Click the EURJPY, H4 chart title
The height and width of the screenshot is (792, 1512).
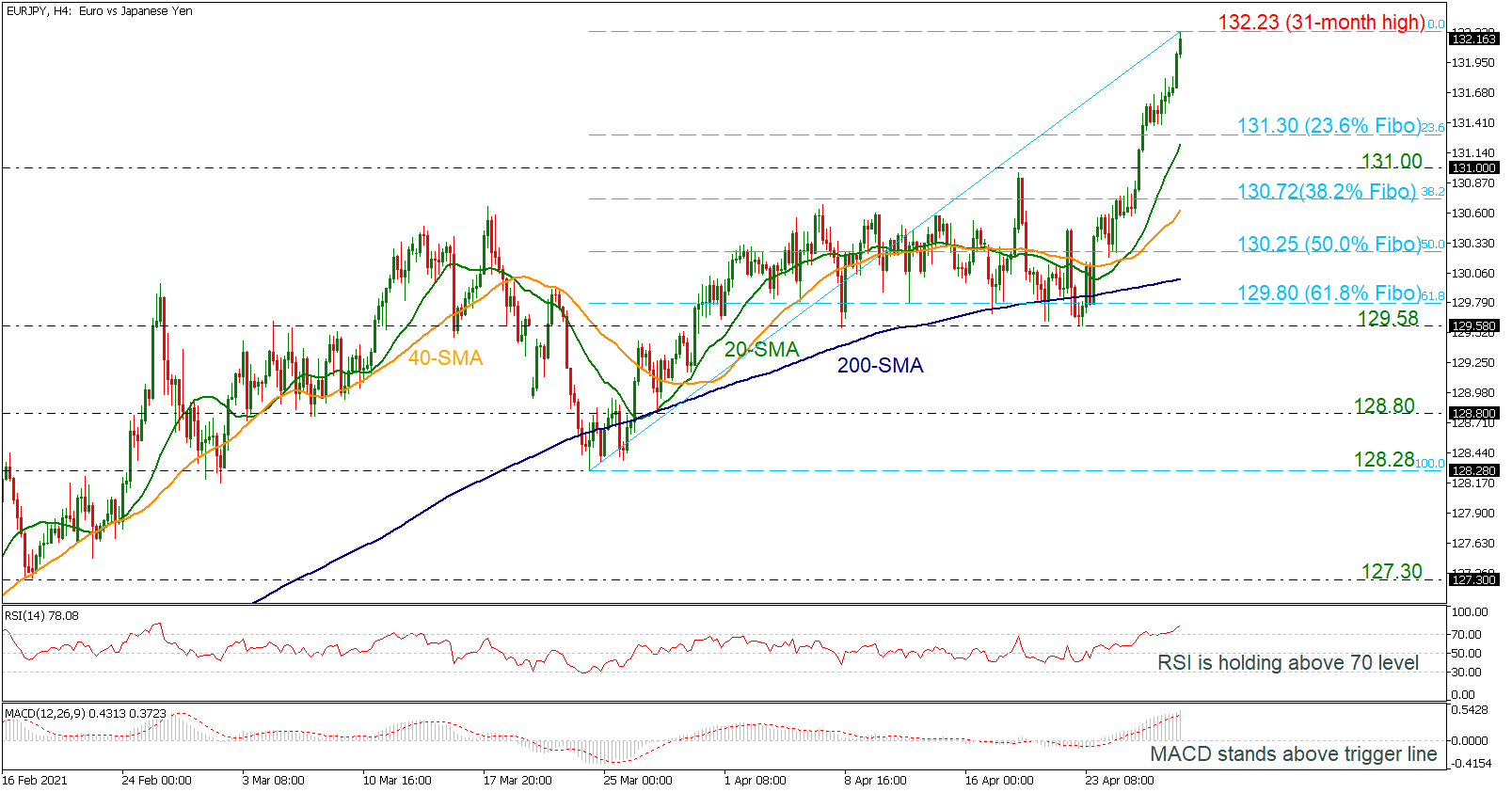click(99, 11)
